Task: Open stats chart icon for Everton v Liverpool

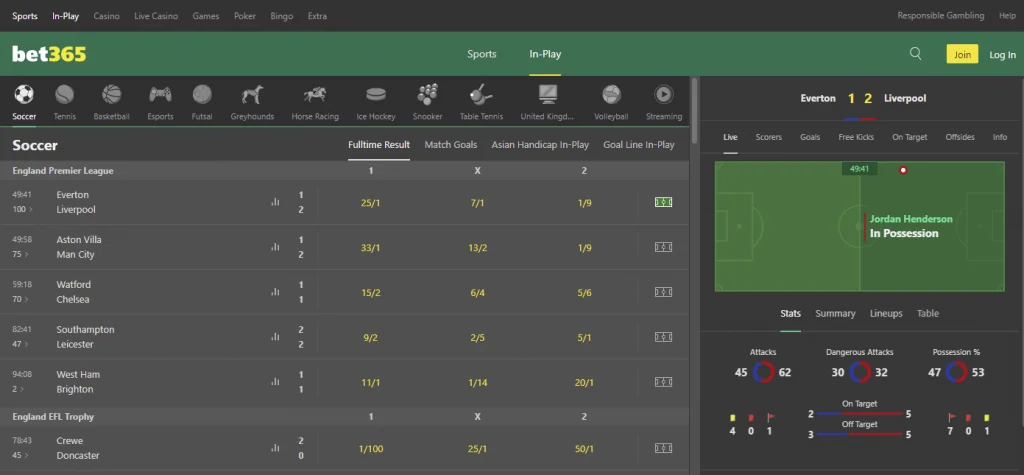Action: click(275, 203)
